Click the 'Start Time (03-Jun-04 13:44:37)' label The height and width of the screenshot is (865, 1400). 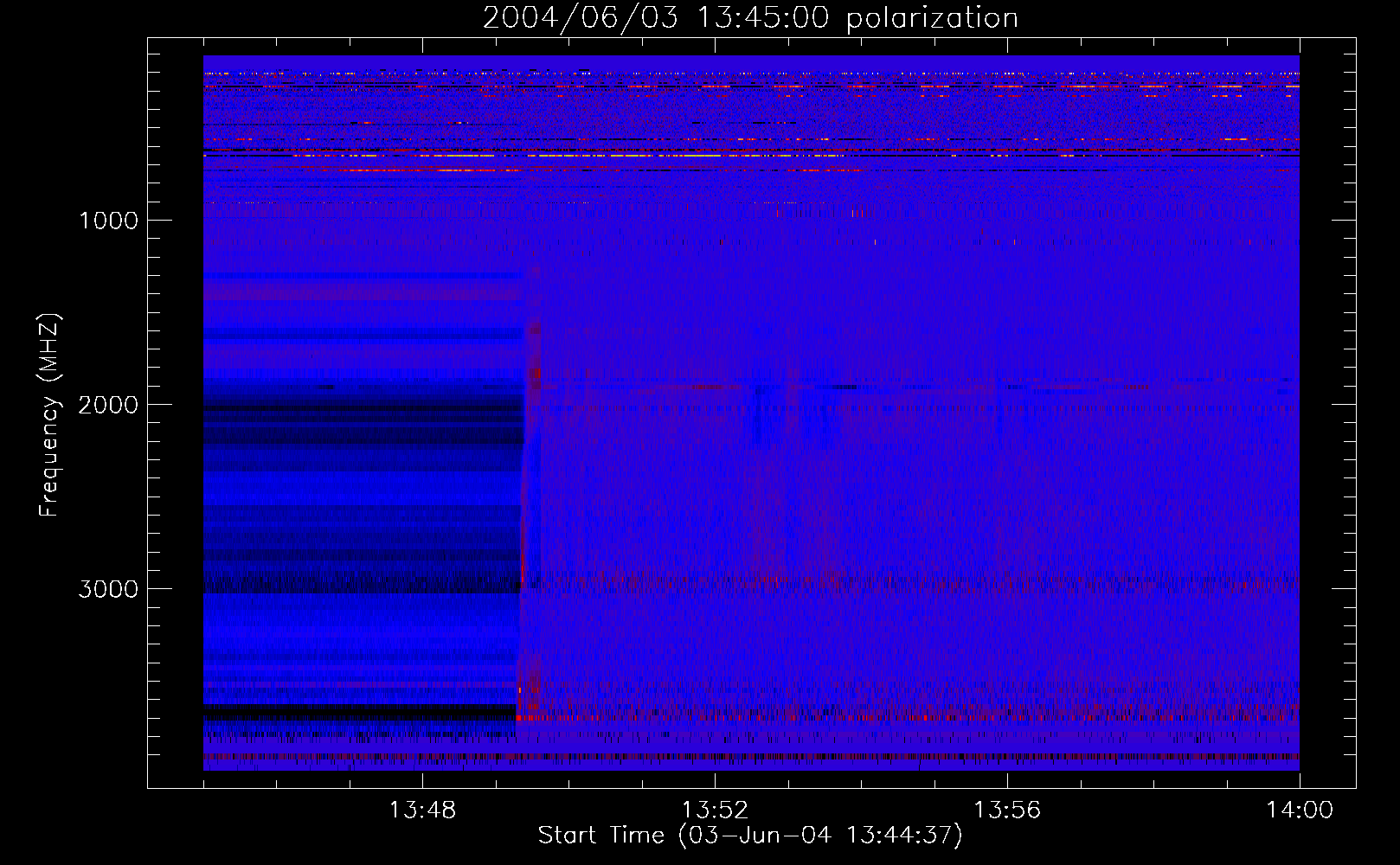point(750,836)
